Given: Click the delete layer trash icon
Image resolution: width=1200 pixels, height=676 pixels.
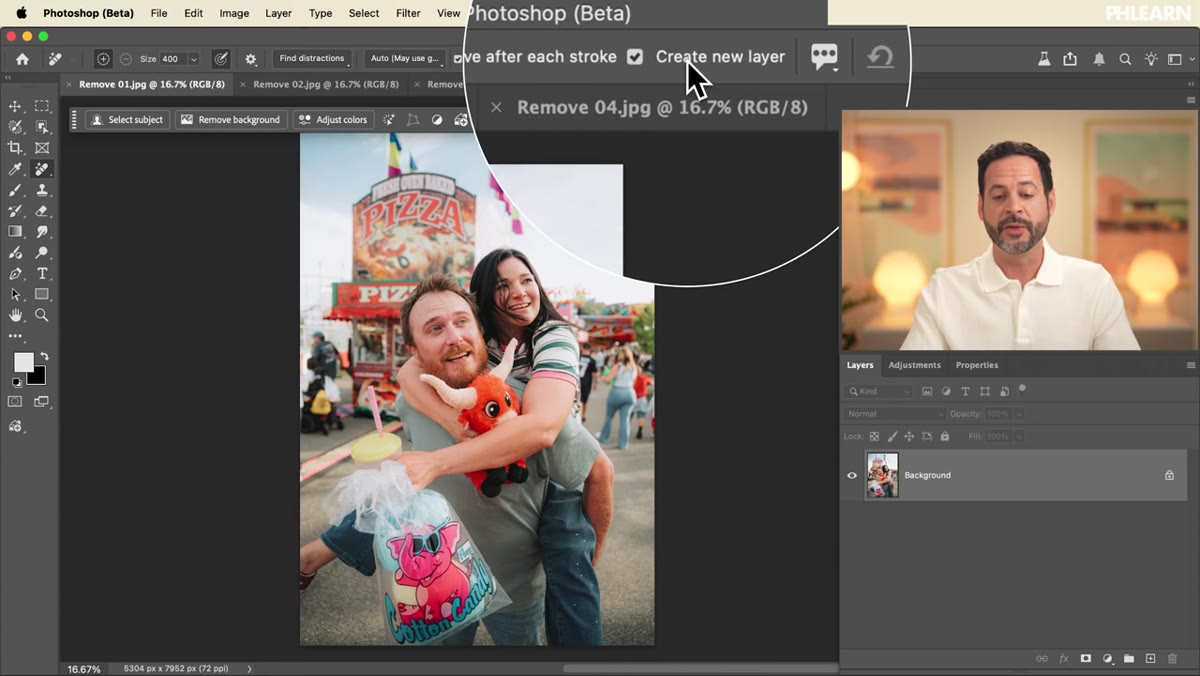Looking at the screenshot, I should point(1172,659).
